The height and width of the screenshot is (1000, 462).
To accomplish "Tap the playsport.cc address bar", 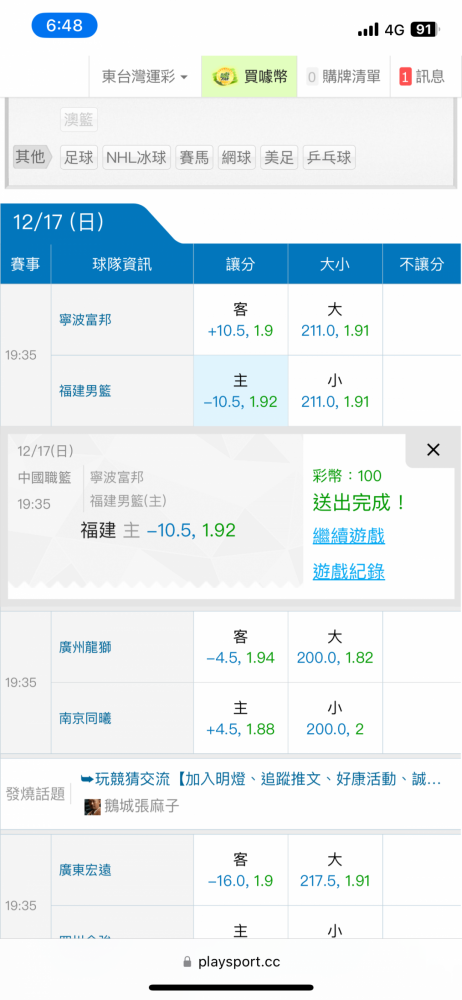I will click(231, 961).
